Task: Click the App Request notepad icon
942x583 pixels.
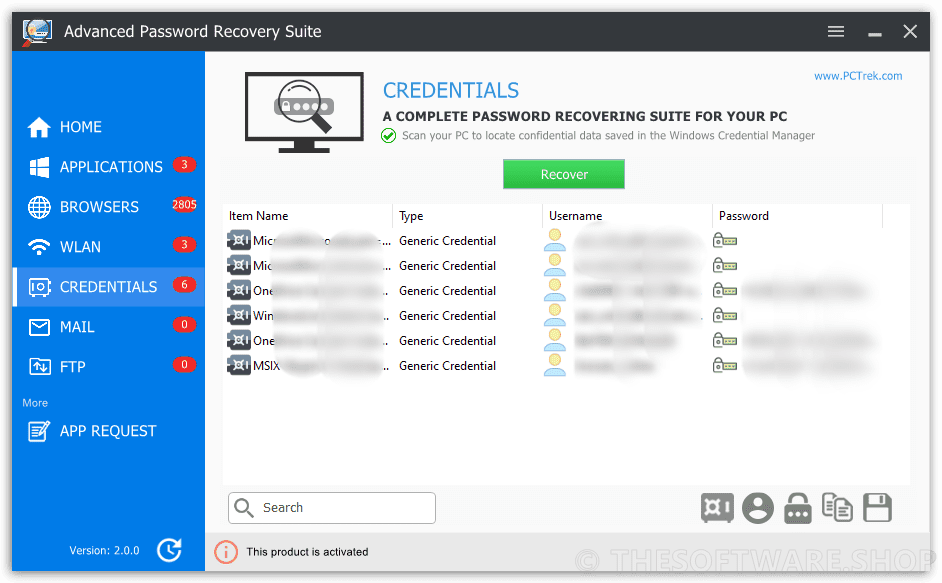Action: (x=39, y=431)
